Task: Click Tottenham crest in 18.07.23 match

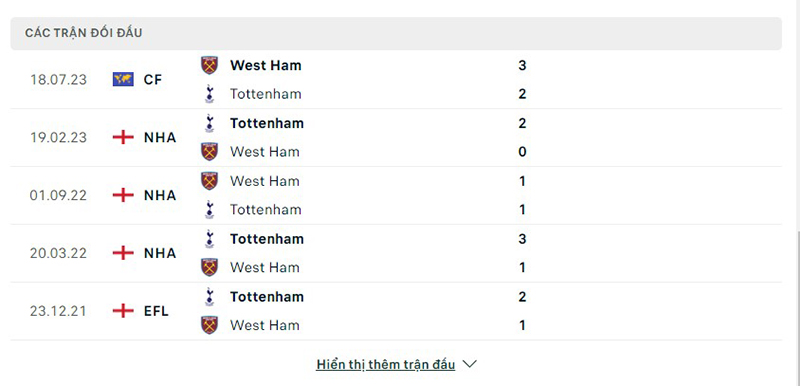Action: point(209,94)
